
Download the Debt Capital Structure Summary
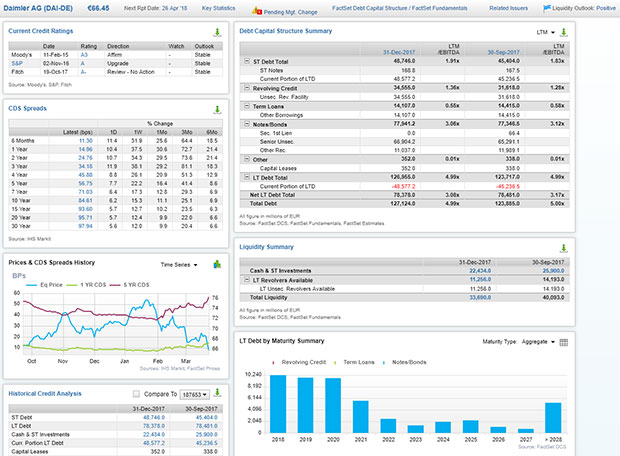564,32
